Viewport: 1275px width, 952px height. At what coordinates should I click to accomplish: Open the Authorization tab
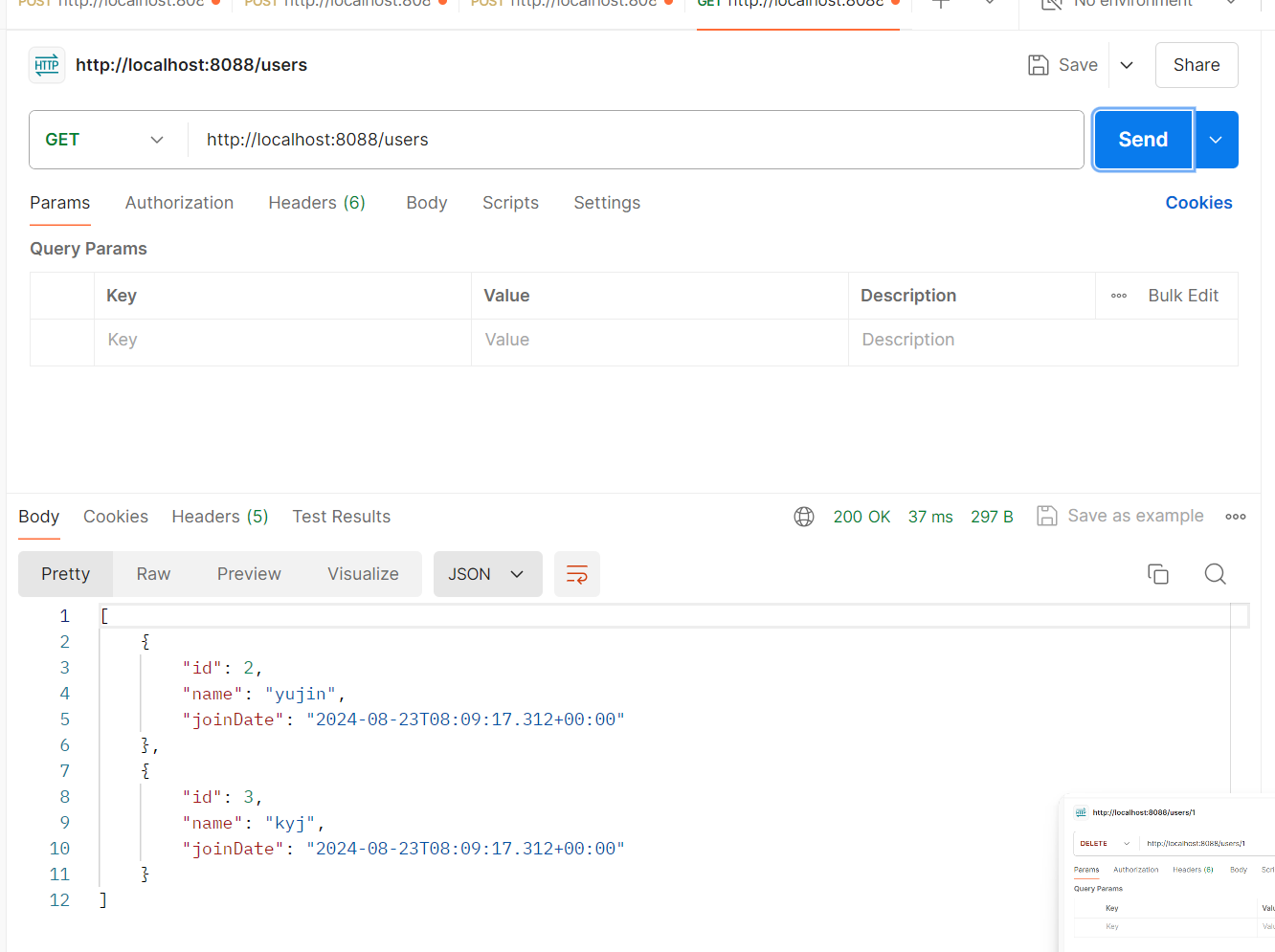(x=179, y=203)
